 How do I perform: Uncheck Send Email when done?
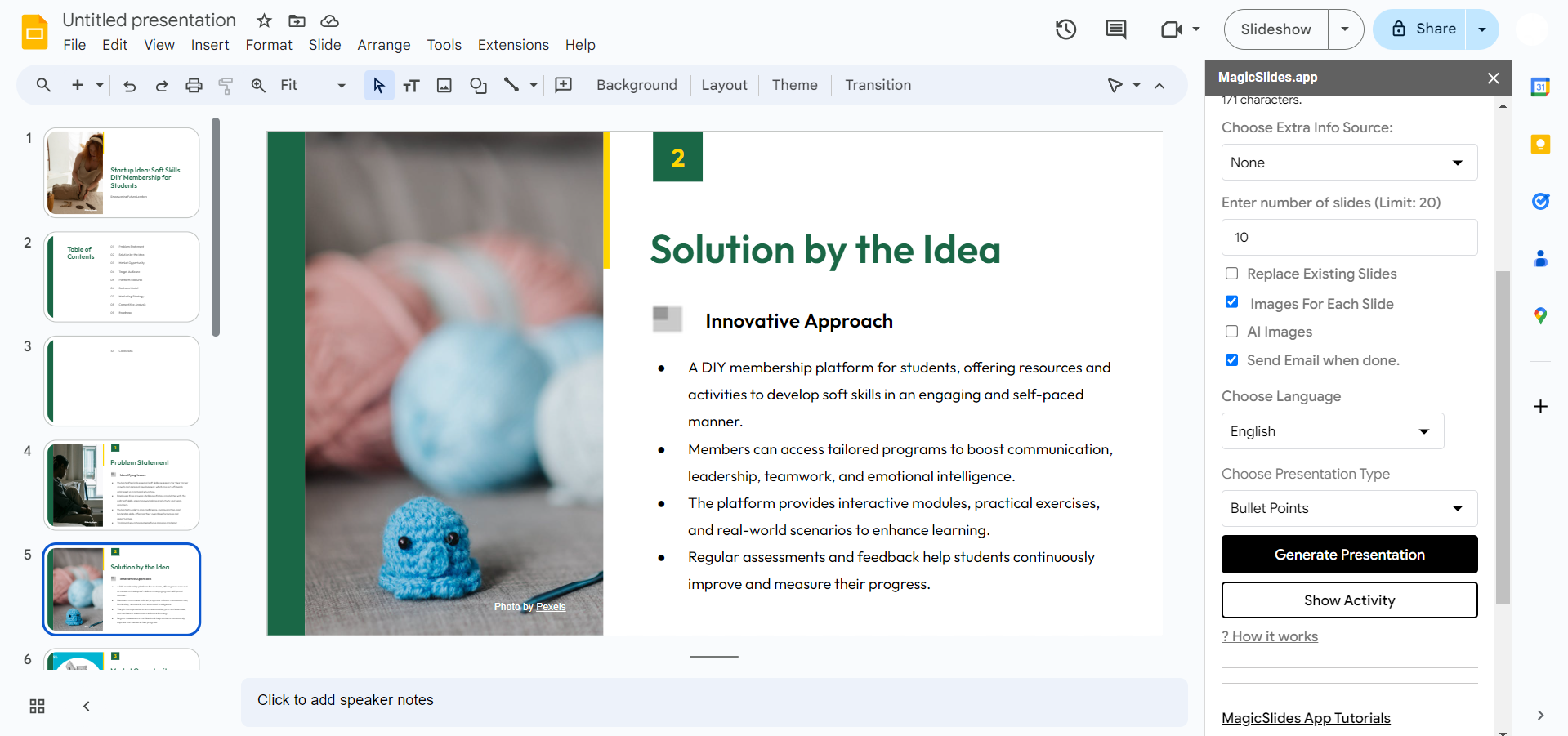pos(1231,360)
